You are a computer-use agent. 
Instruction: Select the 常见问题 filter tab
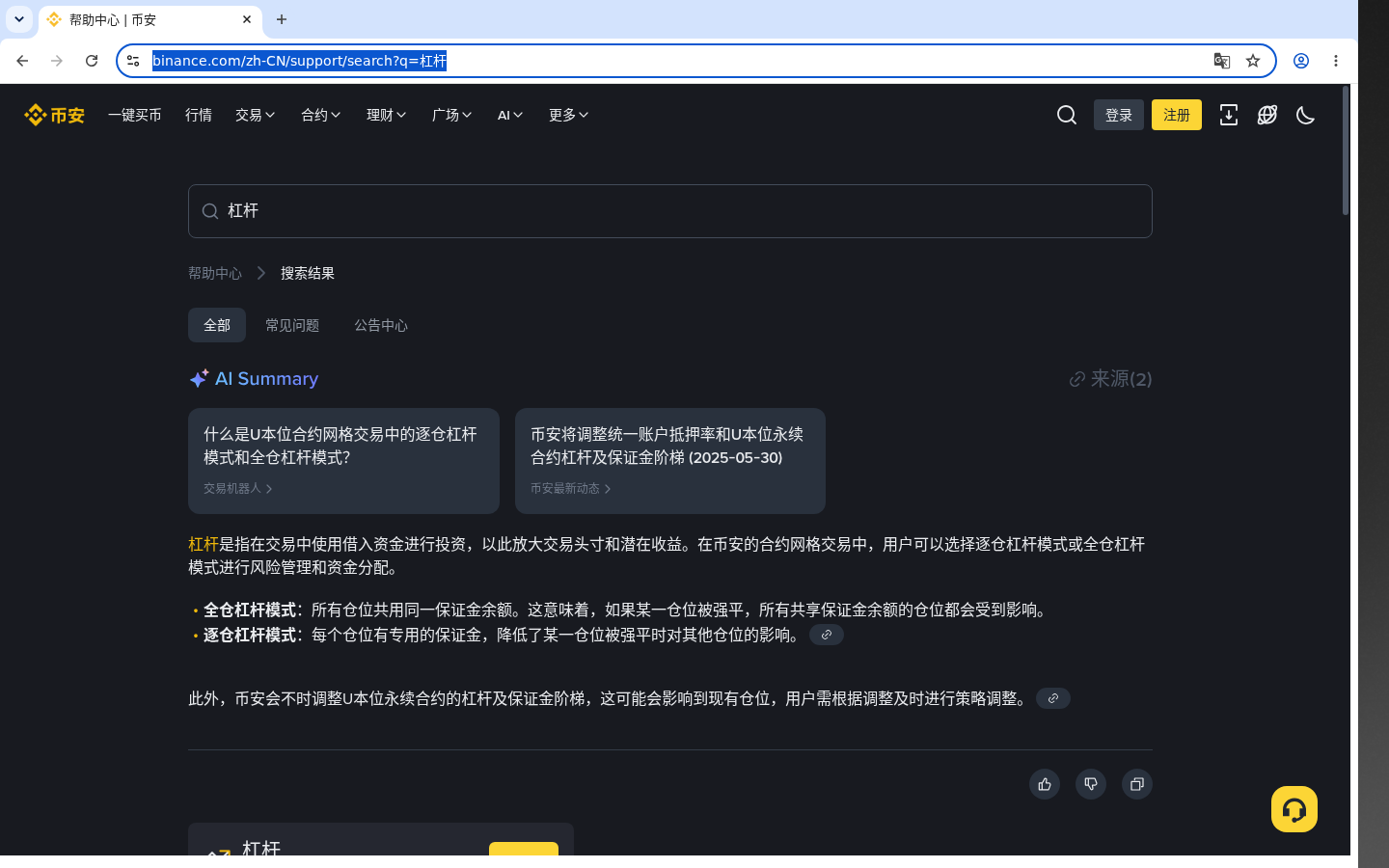click(292, 325)
